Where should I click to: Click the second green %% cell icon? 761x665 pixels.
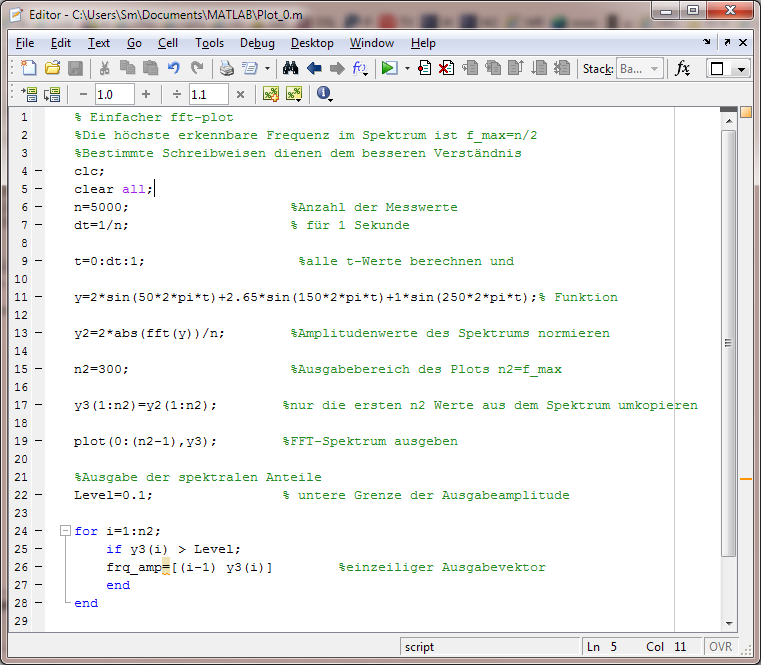coord(294,94)
